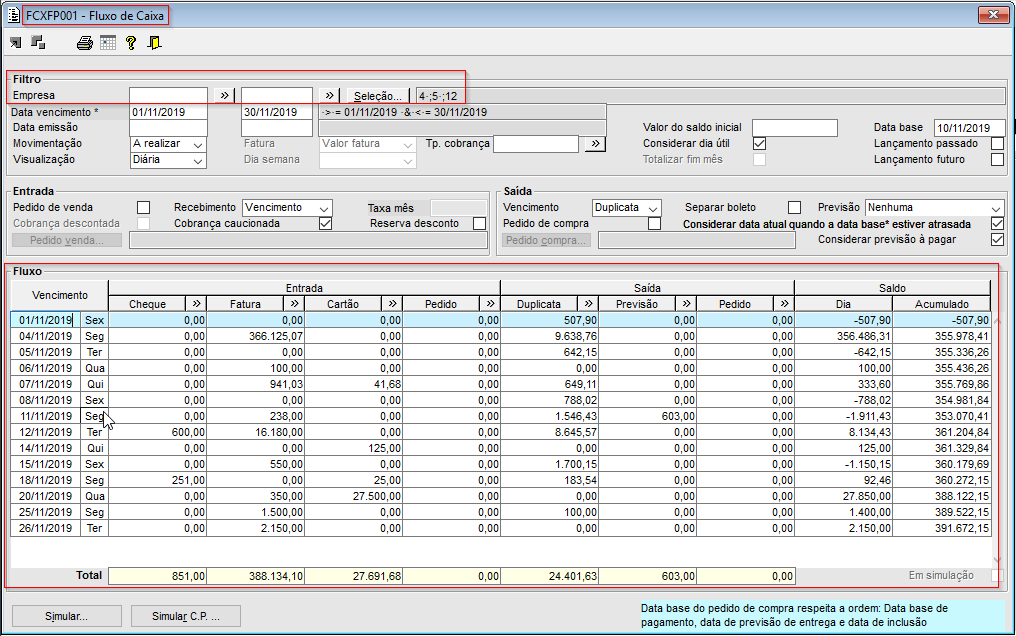The width and height of the screenshot is (1016, 636).
Task: Toggle the Cobrança caucionada checkbox
Action: click(325, 223)
